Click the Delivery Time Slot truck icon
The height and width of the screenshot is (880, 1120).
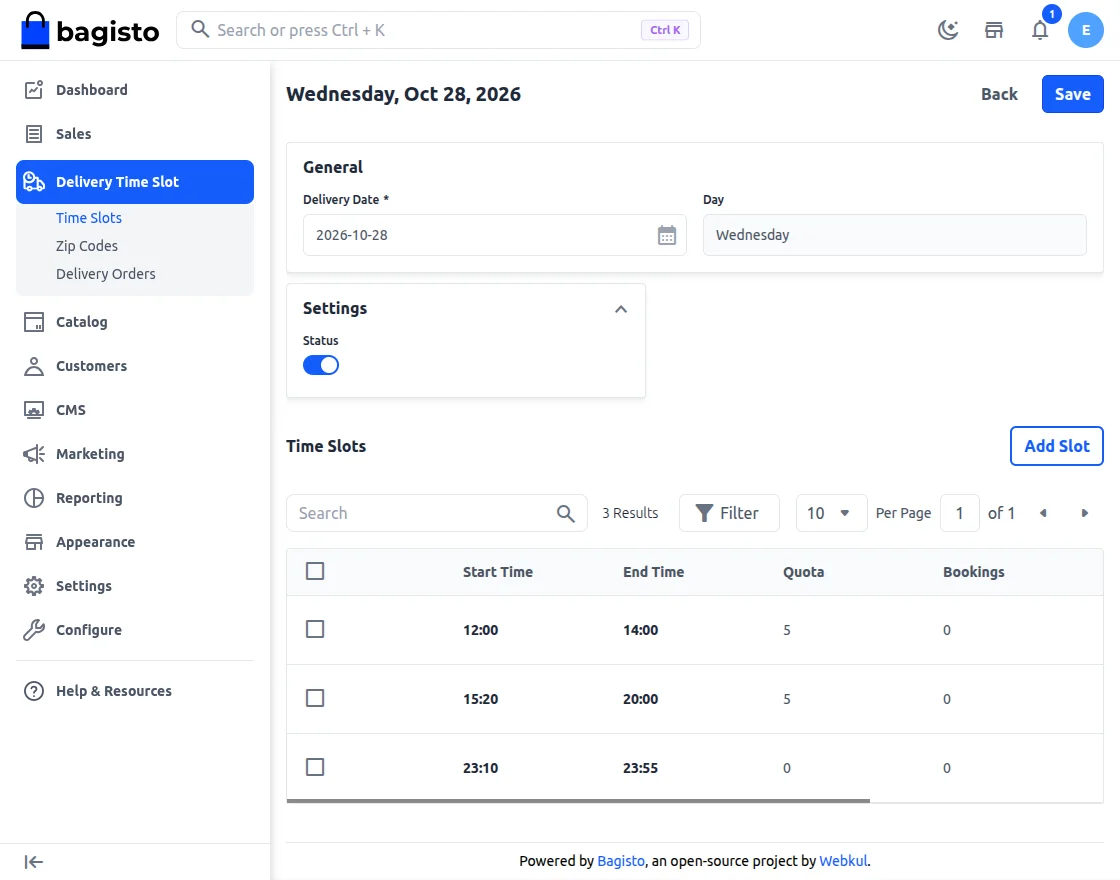(34, 181)
